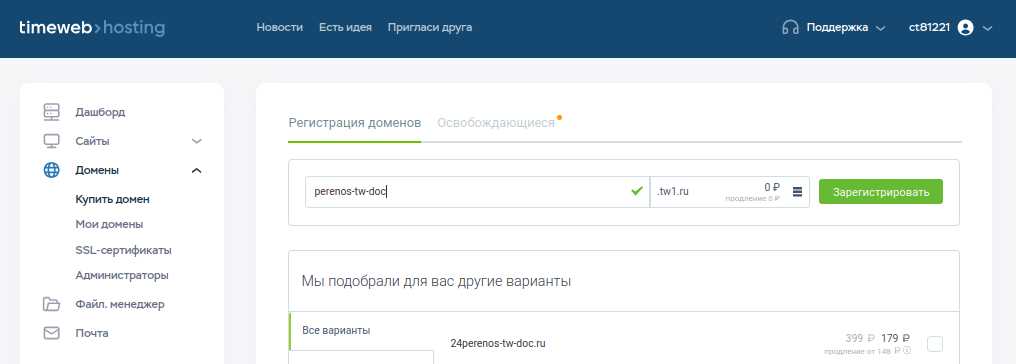Select the Все варианты filter tab

336,330
